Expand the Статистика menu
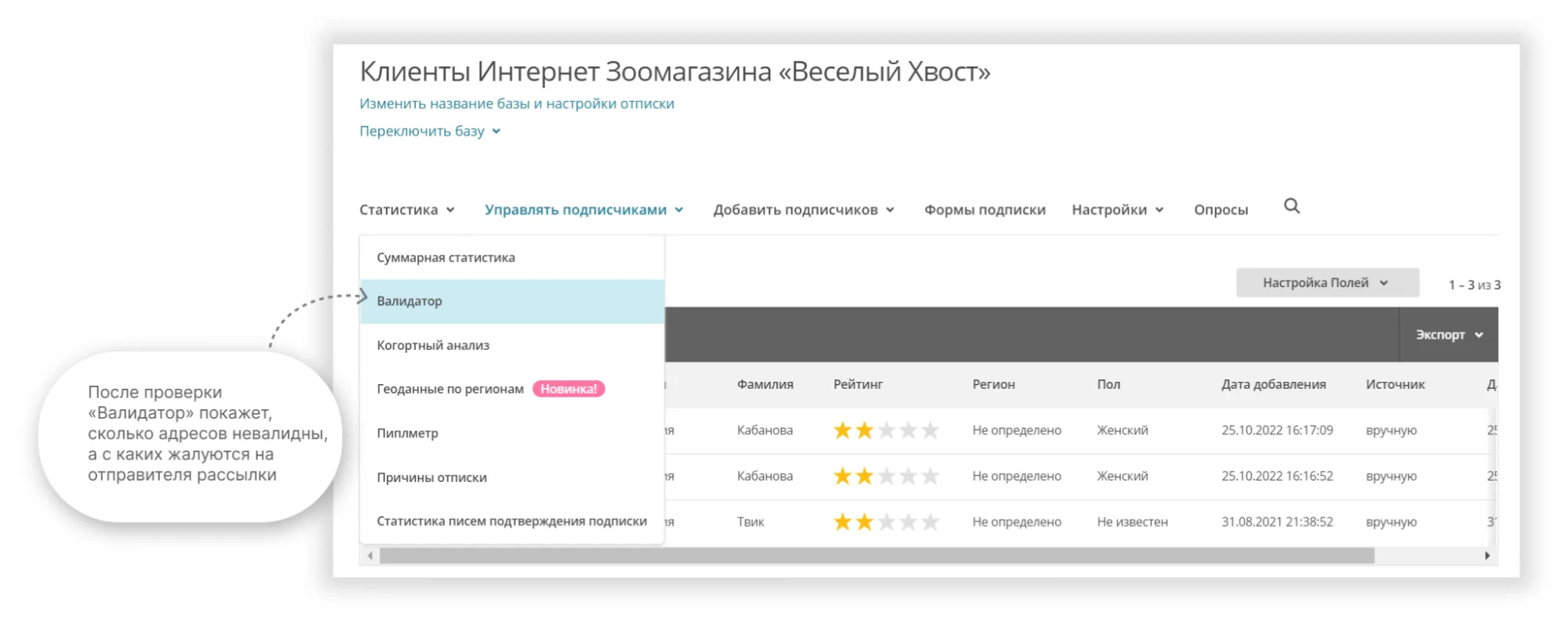The width and height of the screenshot is (1568, 617). (x=407, y=209)
